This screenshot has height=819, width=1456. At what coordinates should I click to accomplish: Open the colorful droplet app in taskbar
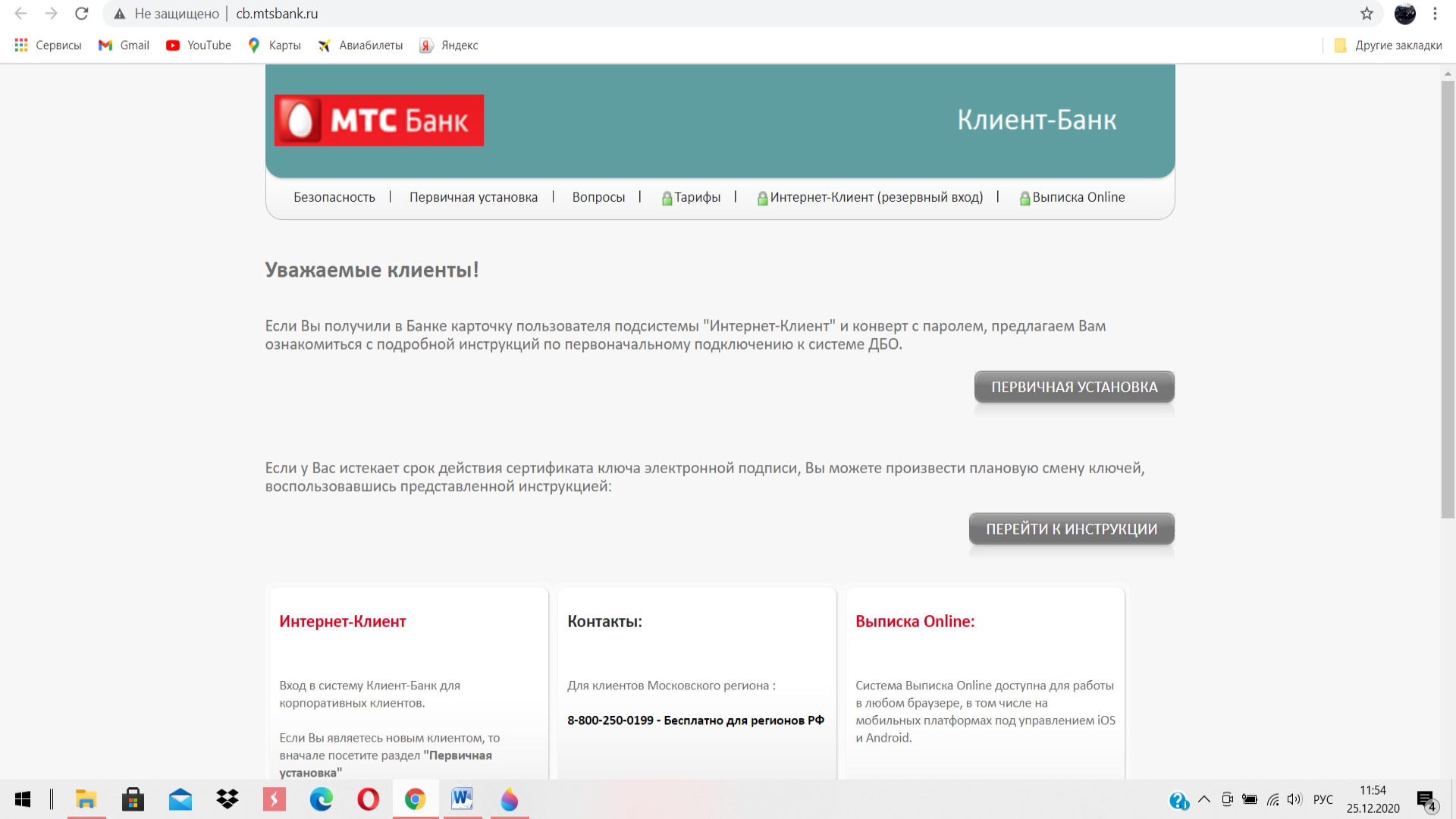[x=509, y=799]
